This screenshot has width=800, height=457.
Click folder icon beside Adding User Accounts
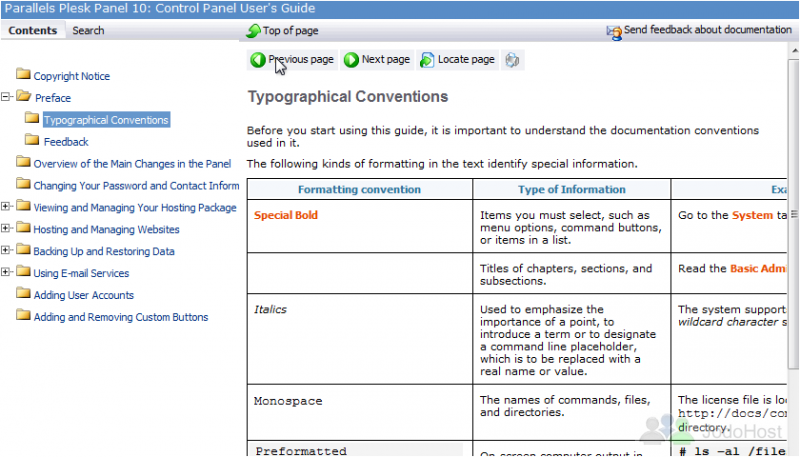(23, 293)
